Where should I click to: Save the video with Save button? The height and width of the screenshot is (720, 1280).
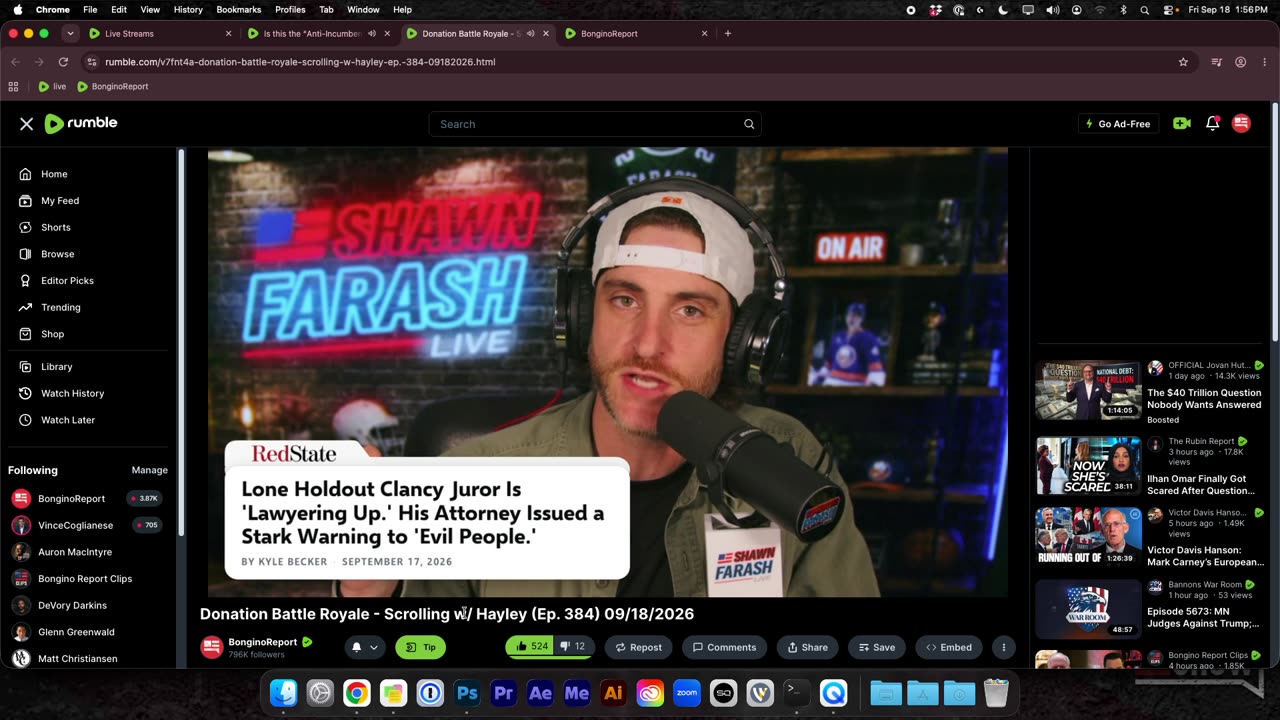(877, 647)
